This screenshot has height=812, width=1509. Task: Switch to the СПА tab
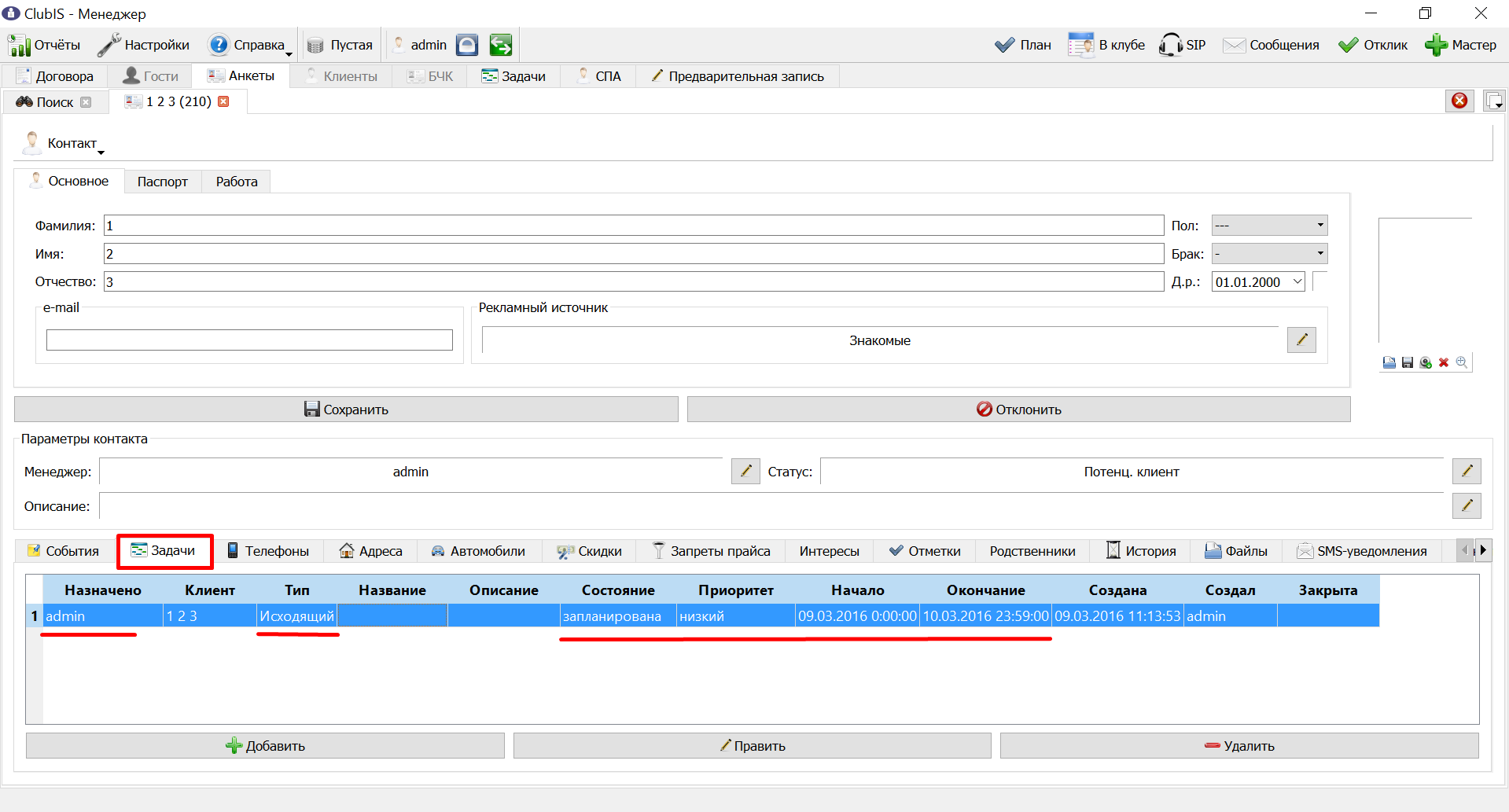[599, 76]
